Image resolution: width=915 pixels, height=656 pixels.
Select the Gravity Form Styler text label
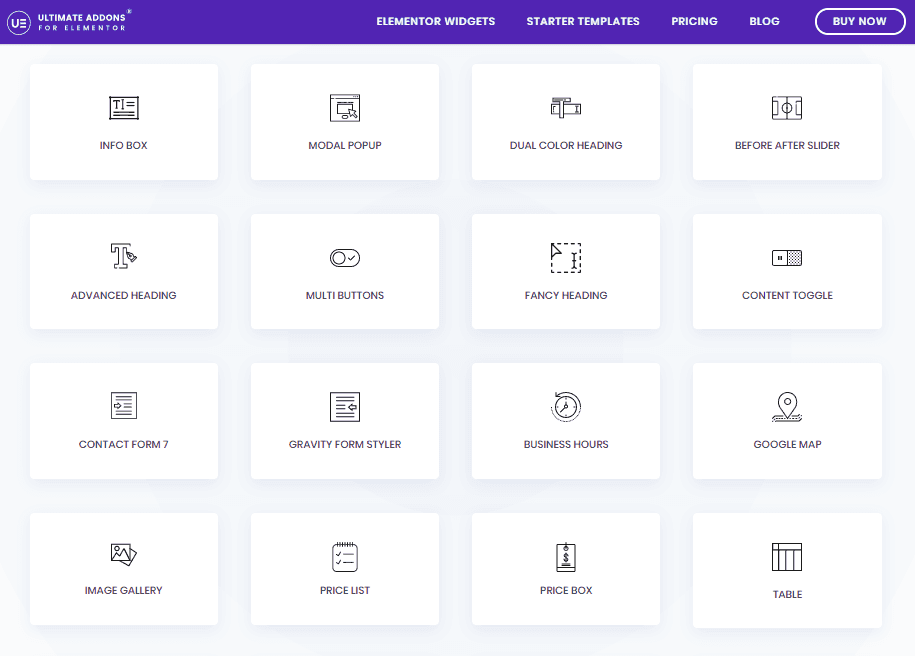[345, 444]
